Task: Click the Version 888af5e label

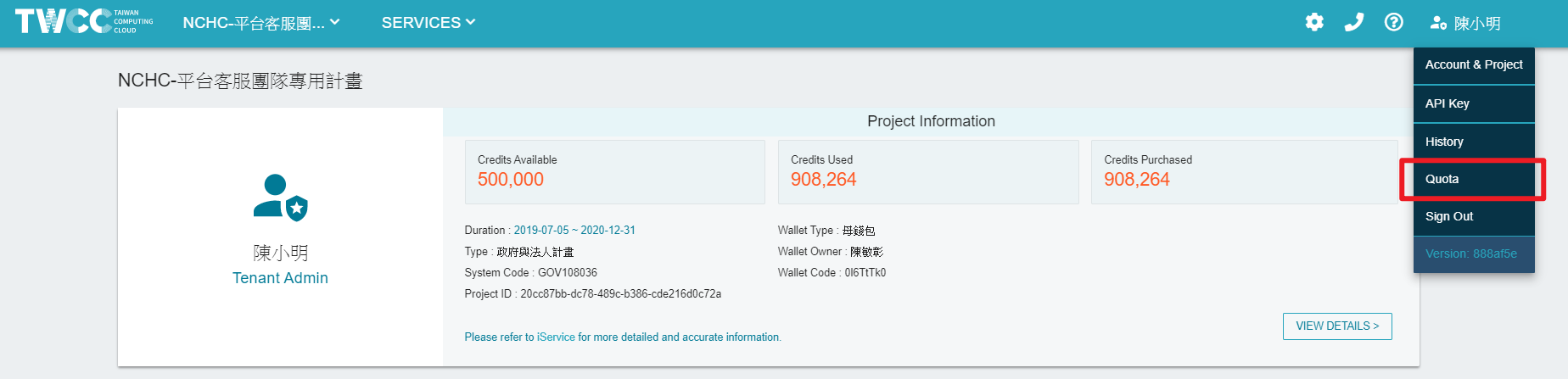Action: (x=1471, y=254)
